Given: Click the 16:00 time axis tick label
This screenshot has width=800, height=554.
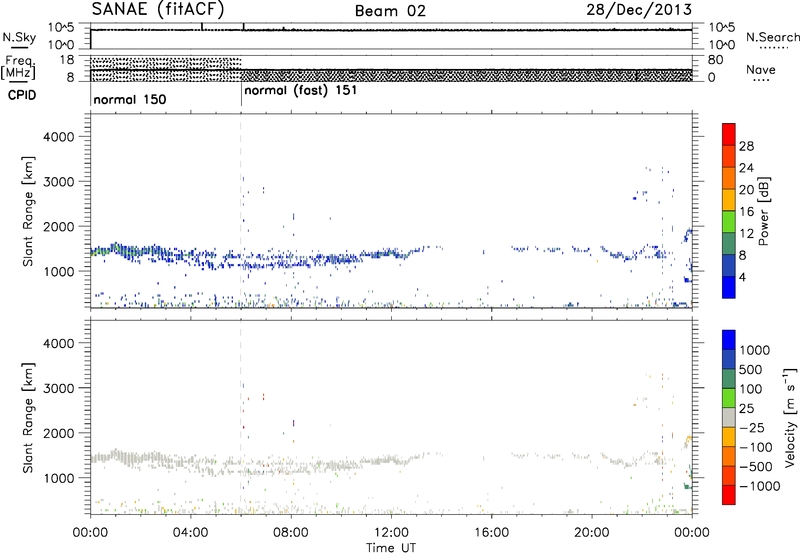Looking at the screenshot, I should (x=491, y=533).
